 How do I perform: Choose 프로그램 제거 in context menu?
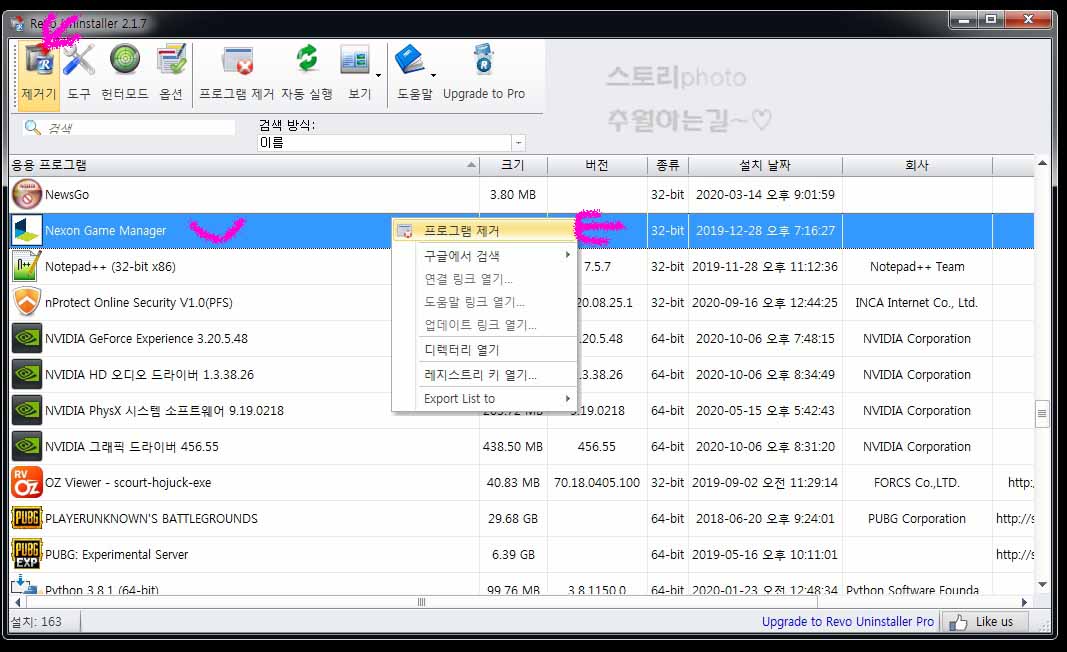point(485,231)
